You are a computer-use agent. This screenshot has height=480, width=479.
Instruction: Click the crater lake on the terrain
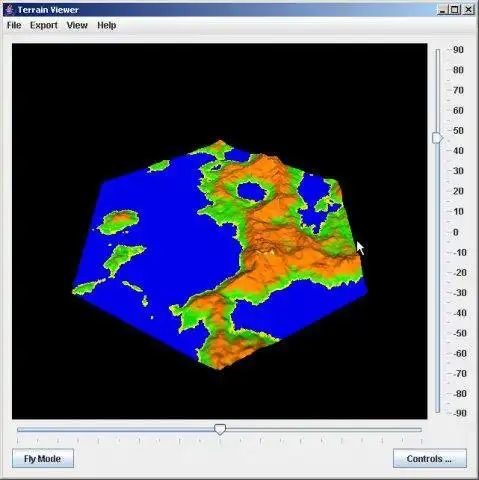click(x=252, y=191)
